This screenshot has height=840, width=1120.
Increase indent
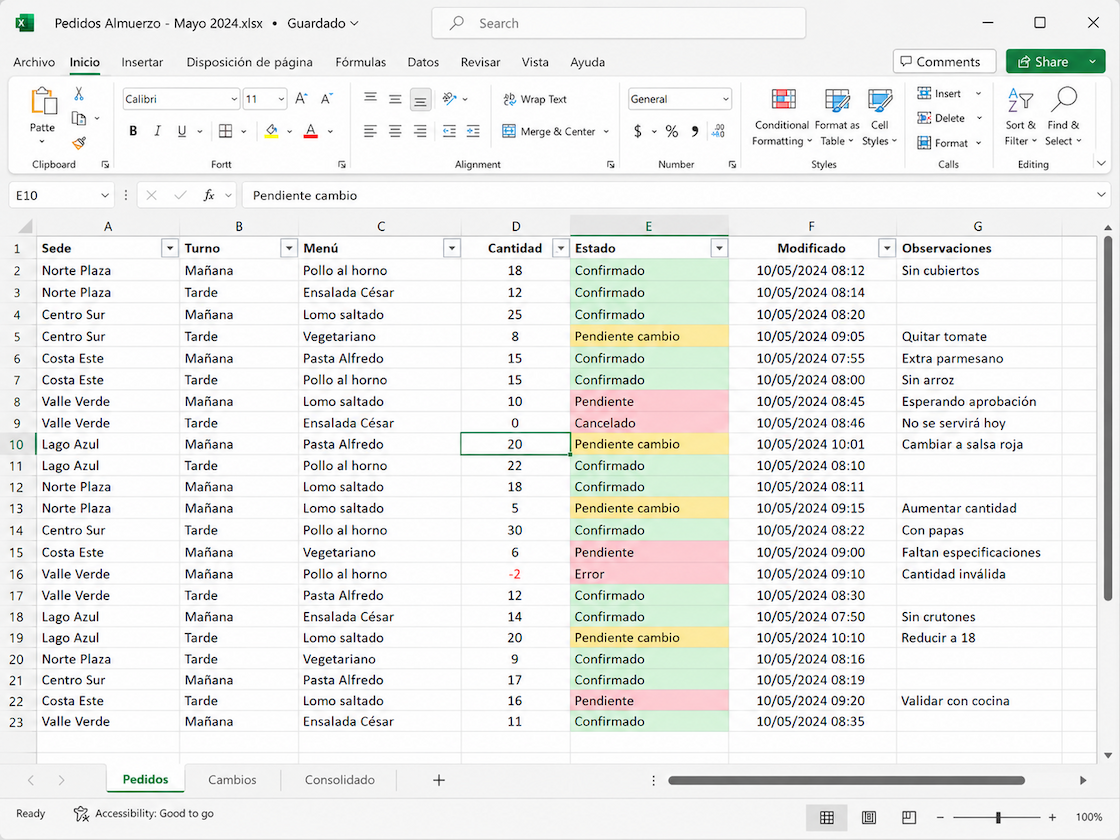[474, 131]
